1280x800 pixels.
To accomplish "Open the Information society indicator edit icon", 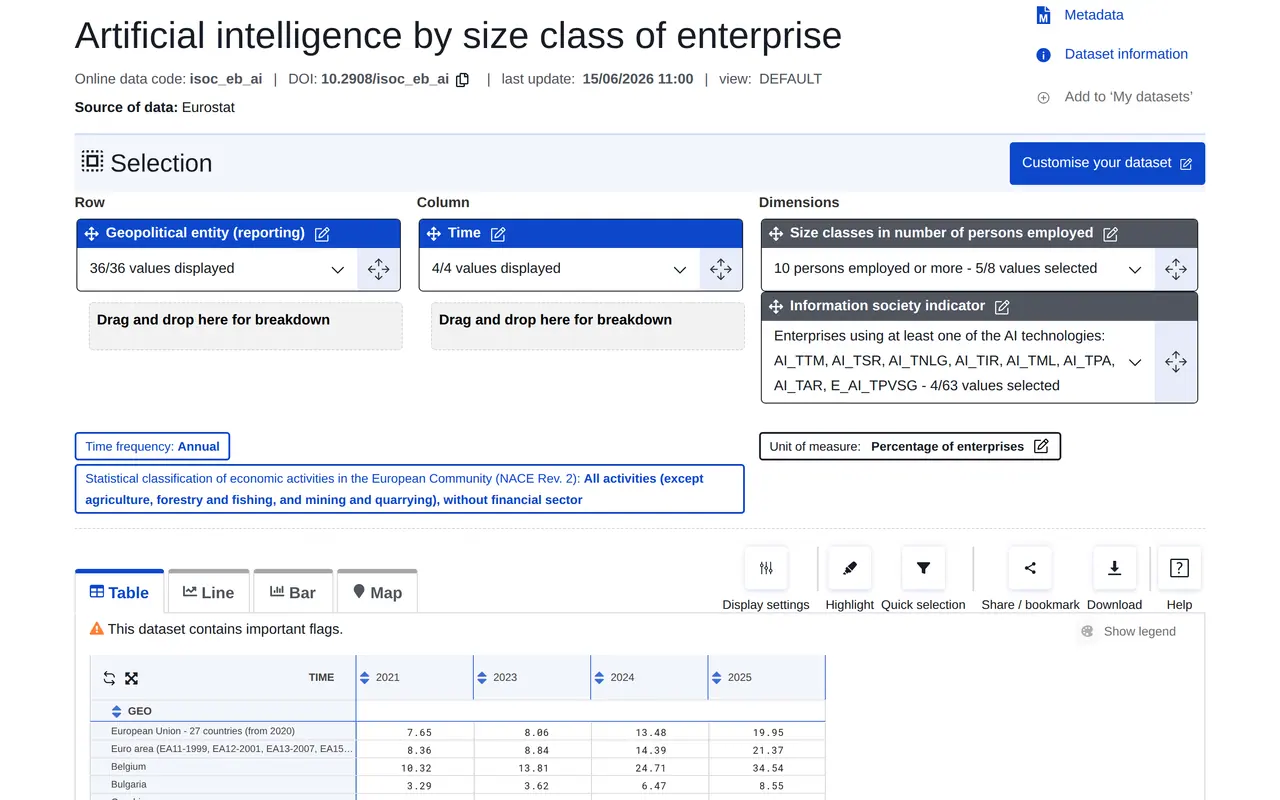I will click(1002, 307).
